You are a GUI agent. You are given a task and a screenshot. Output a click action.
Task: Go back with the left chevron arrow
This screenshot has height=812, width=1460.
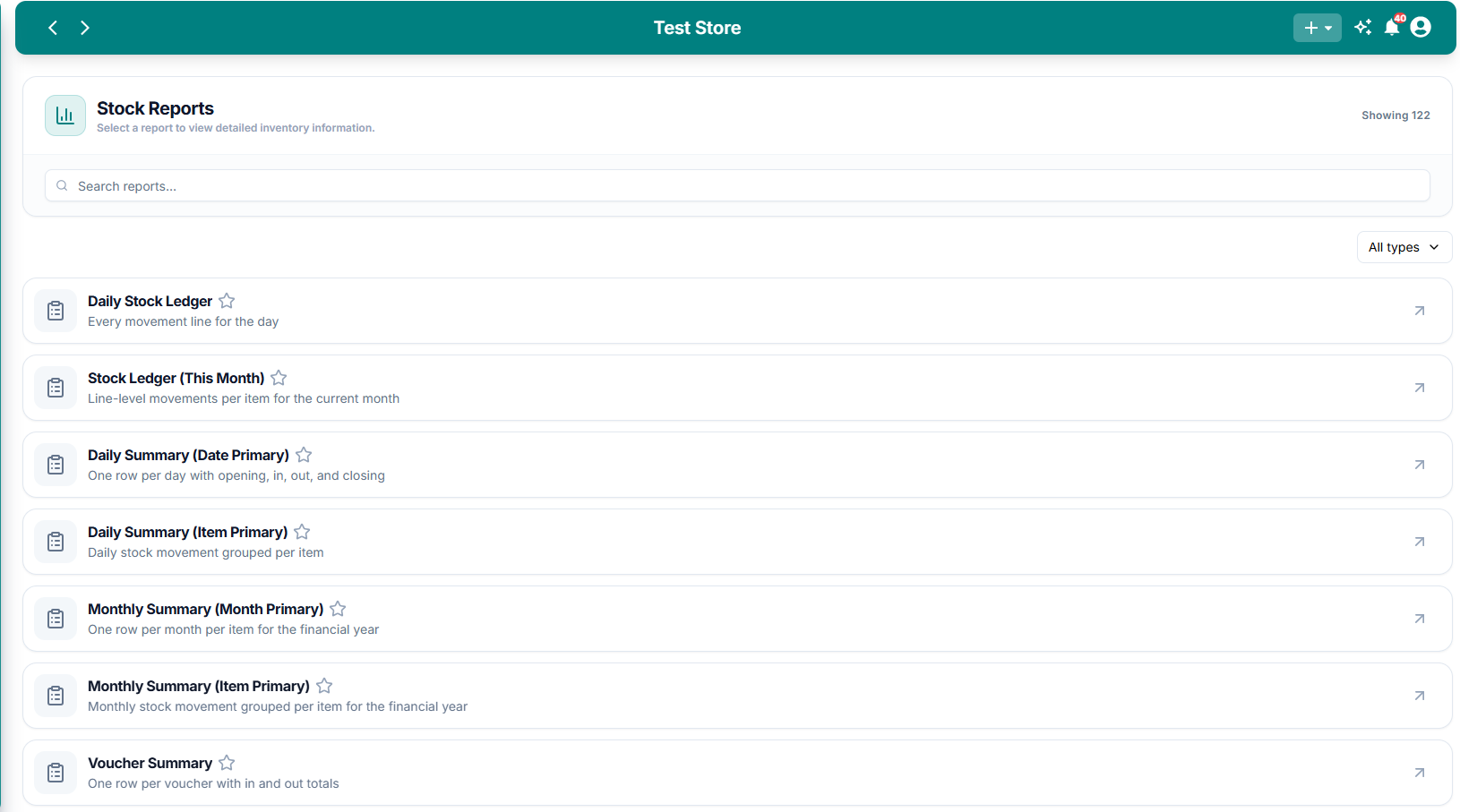[x=53, y=28]
